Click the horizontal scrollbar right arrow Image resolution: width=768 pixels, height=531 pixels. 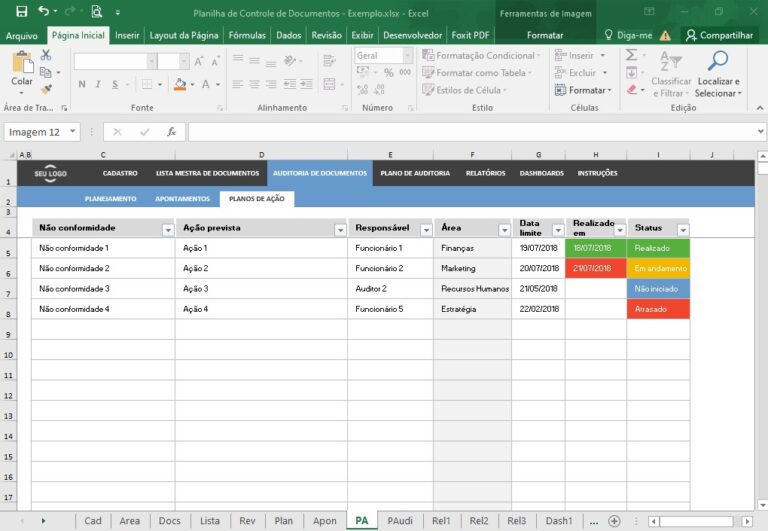pos(747,521)
